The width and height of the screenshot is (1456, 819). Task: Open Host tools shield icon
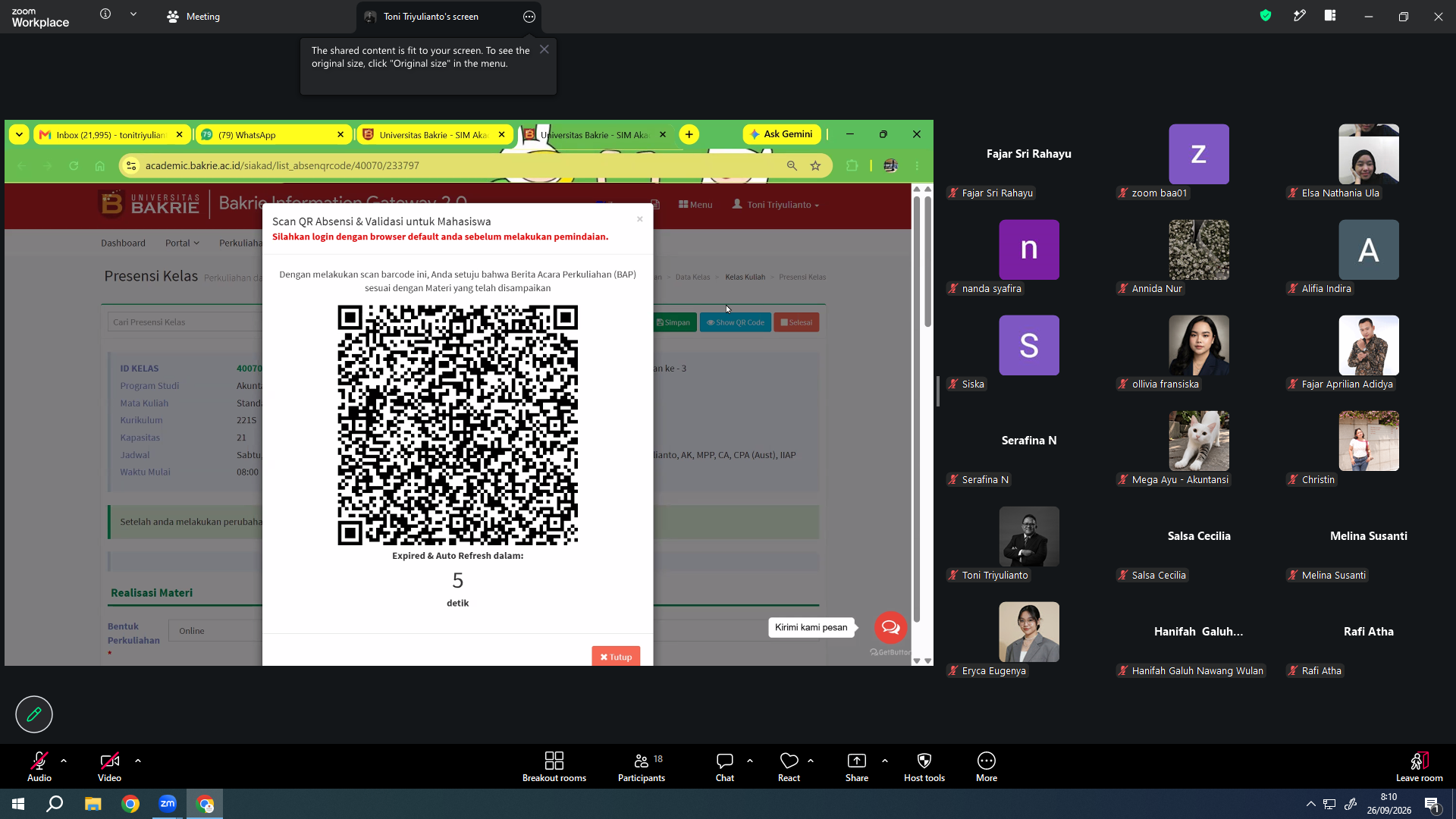pyautogui.click(x=924, y=761)
